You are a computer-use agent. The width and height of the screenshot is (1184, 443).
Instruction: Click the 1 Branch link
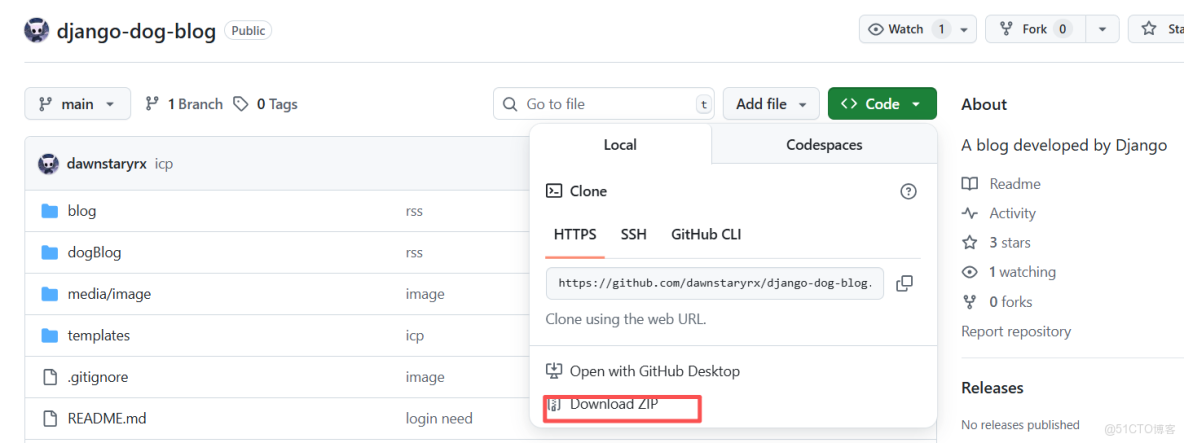pyautogui.click(x=185, y=104)
